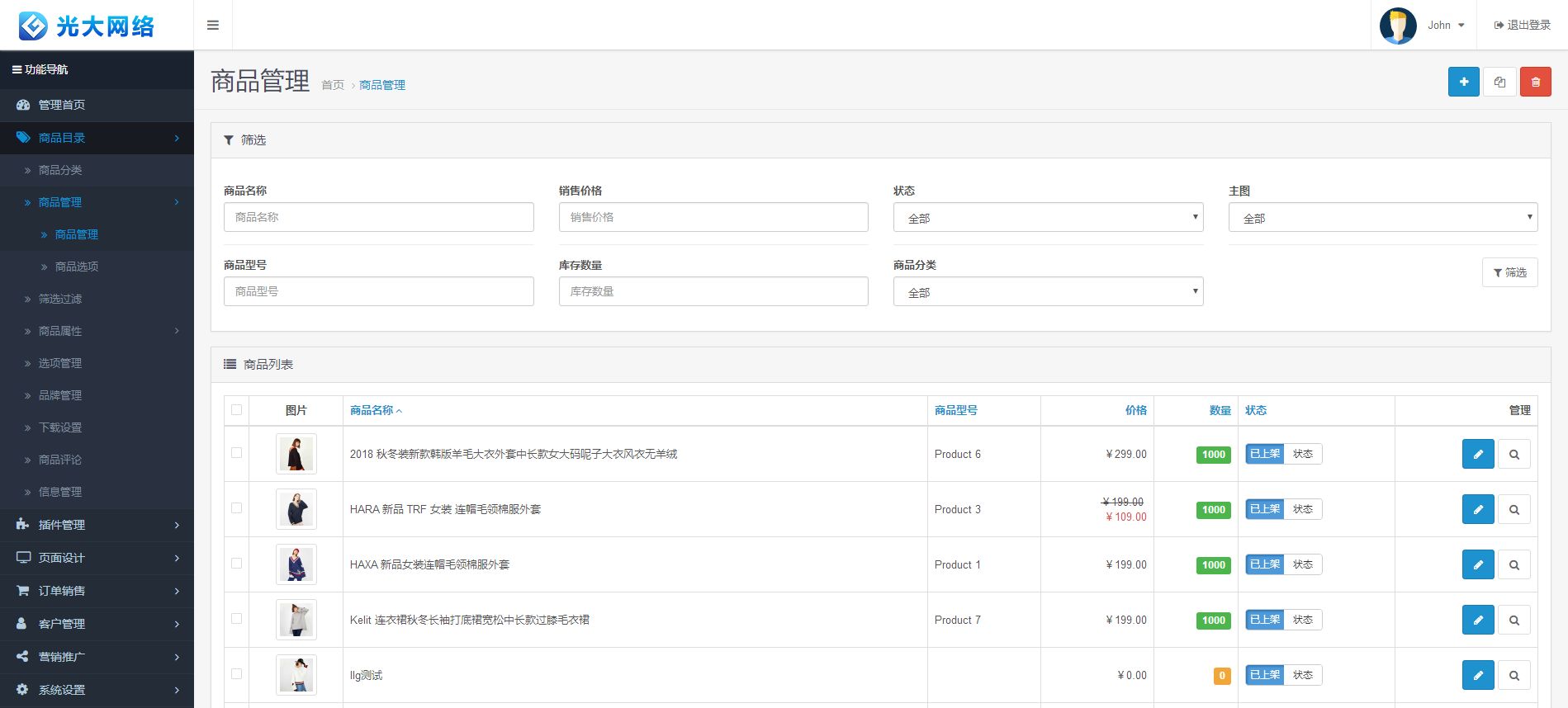Sort the table by 价格 column header
The image size is (1568, 708).
point(1135,410)
